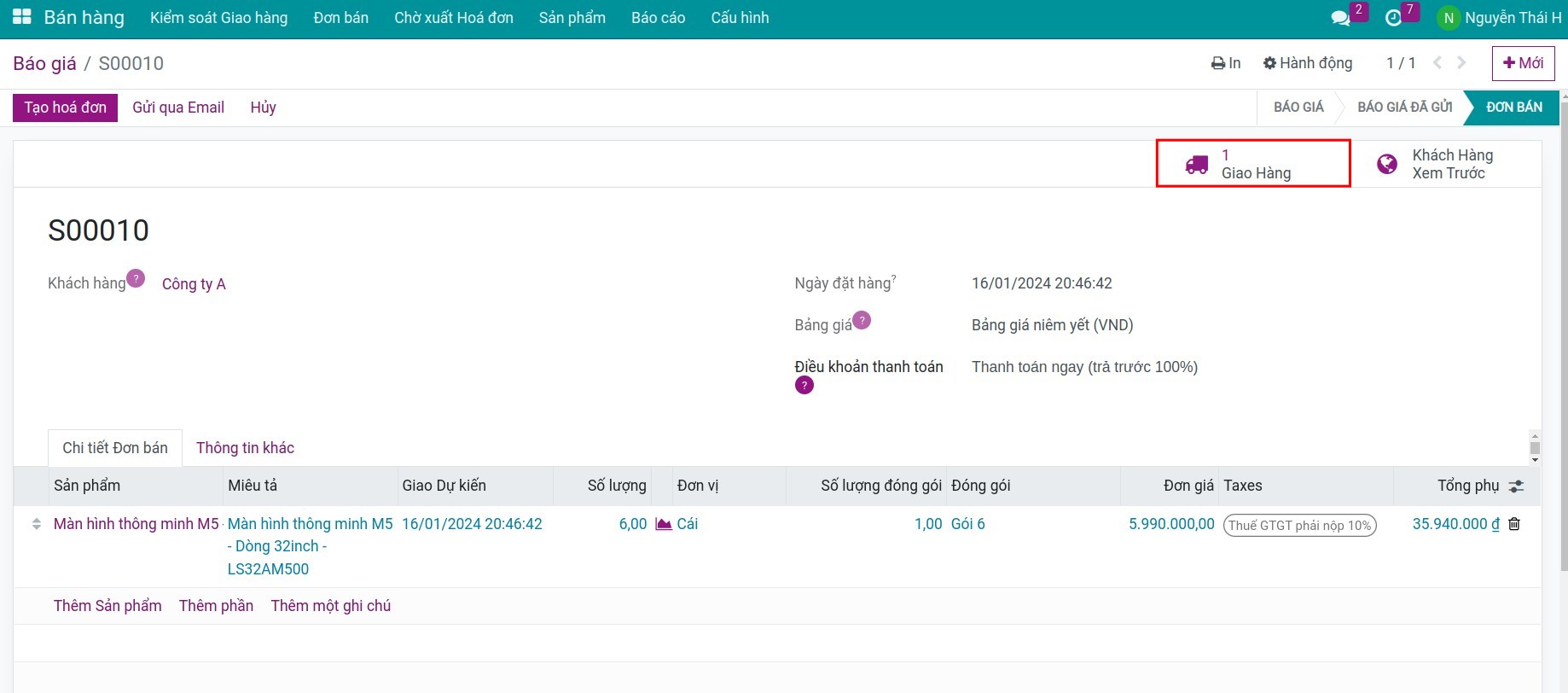Viewport: 1568px width, 693px height.
Task: Open optional columns settings toggle icon
Action: [1516, 486]
